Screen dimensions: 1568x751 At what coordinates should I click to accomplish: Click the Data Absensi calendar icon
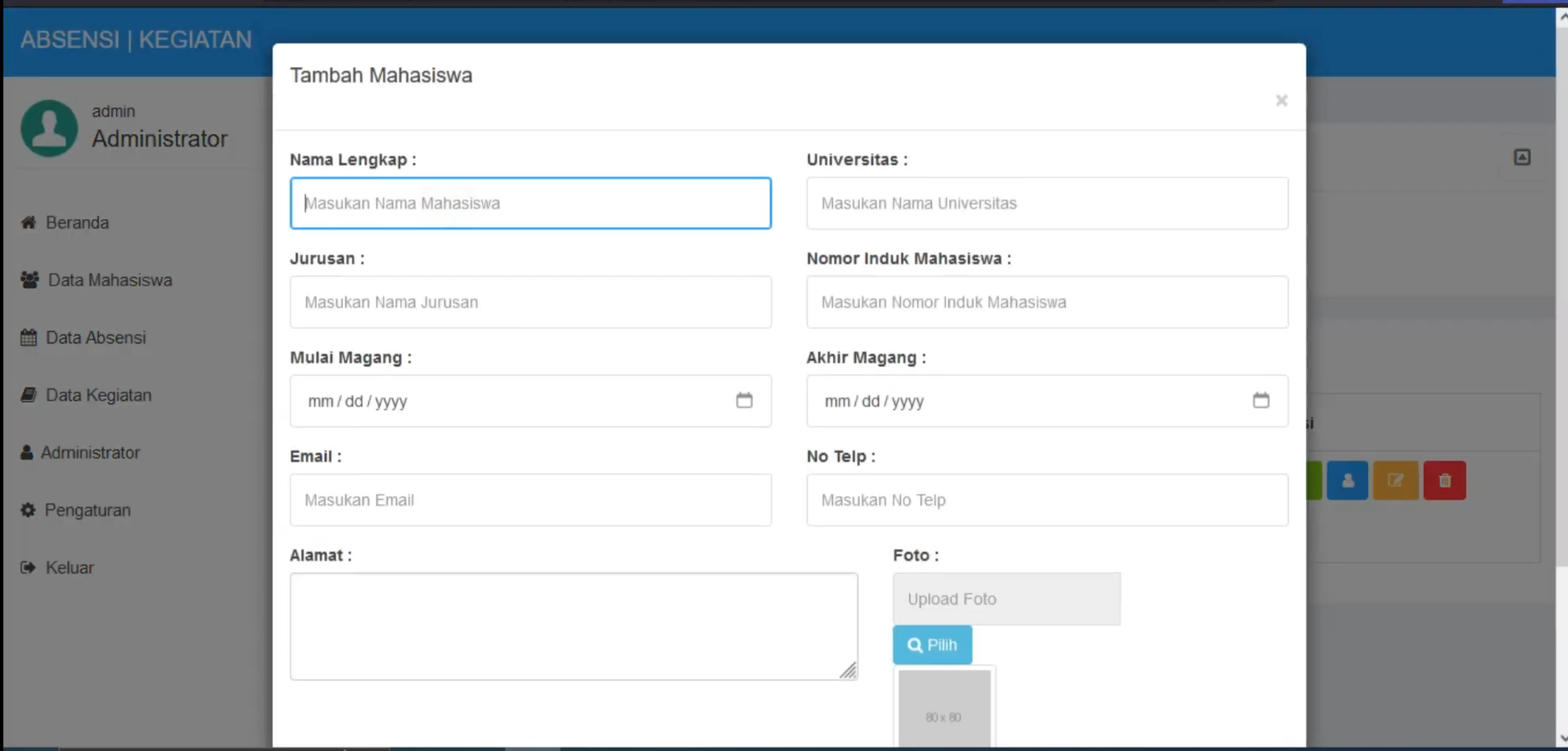pos(28,337)
